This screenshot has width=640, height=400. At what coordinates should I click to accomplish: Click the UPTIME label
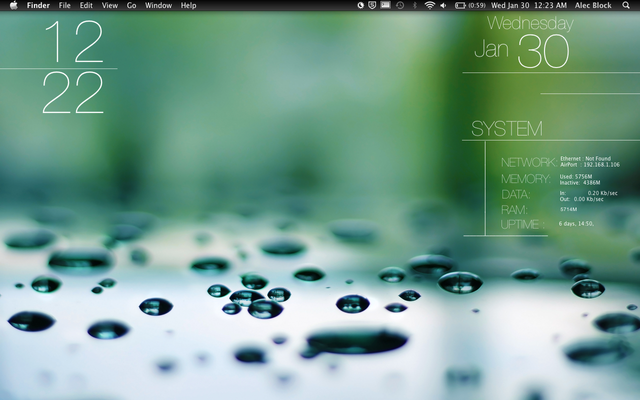tap(522, 224)
